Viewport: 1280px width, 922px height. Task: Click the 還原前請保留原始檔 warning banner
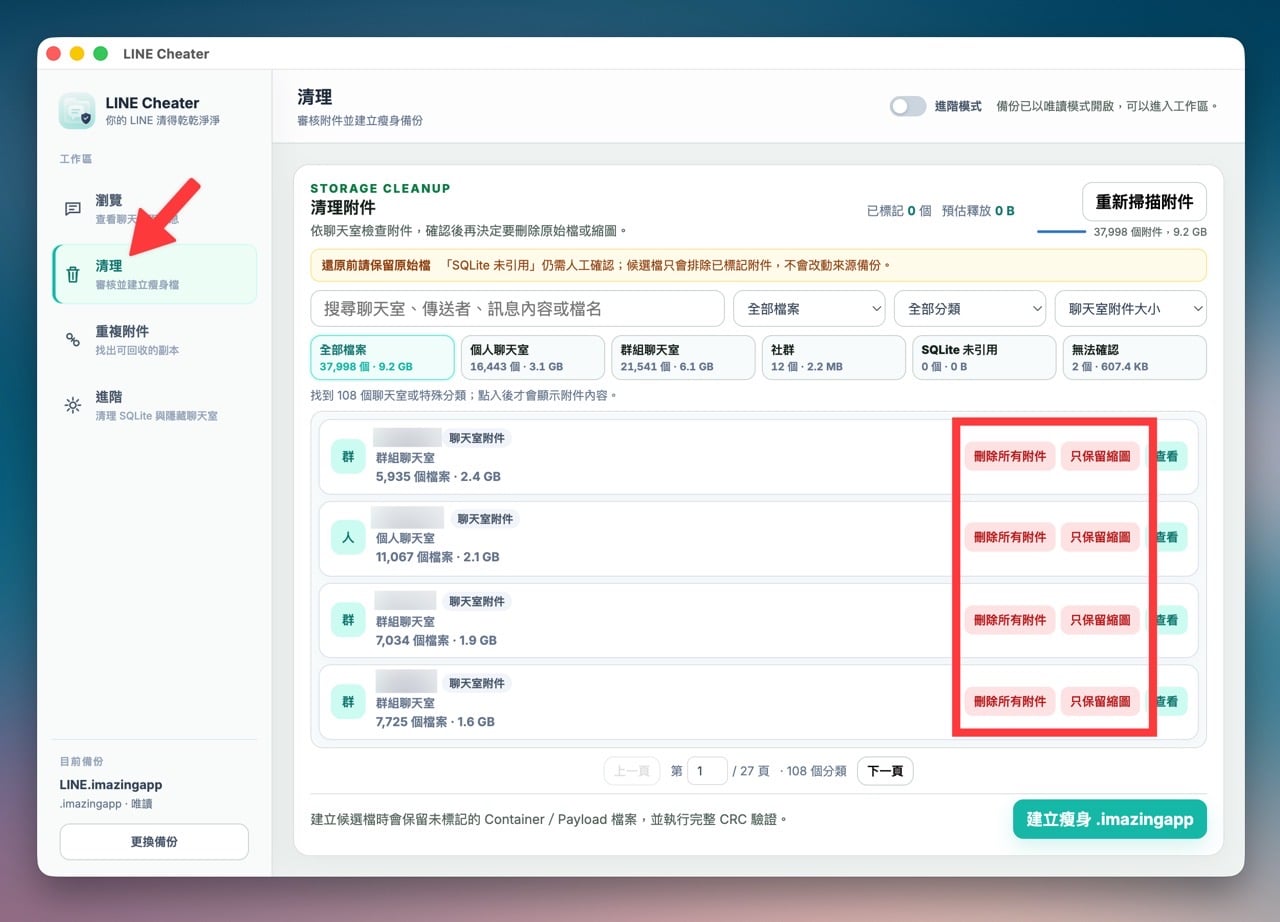(x=759, y=265)
